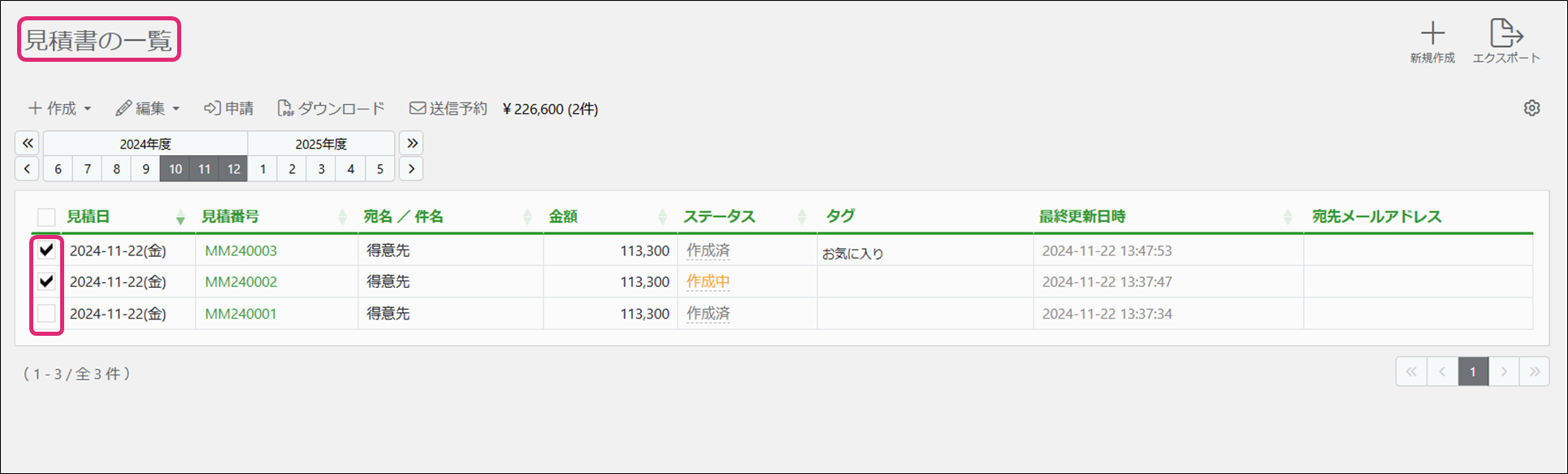Sort table by 見積日 column
The width and height of the screenshot is (1568, 474).
pos(88,216)
